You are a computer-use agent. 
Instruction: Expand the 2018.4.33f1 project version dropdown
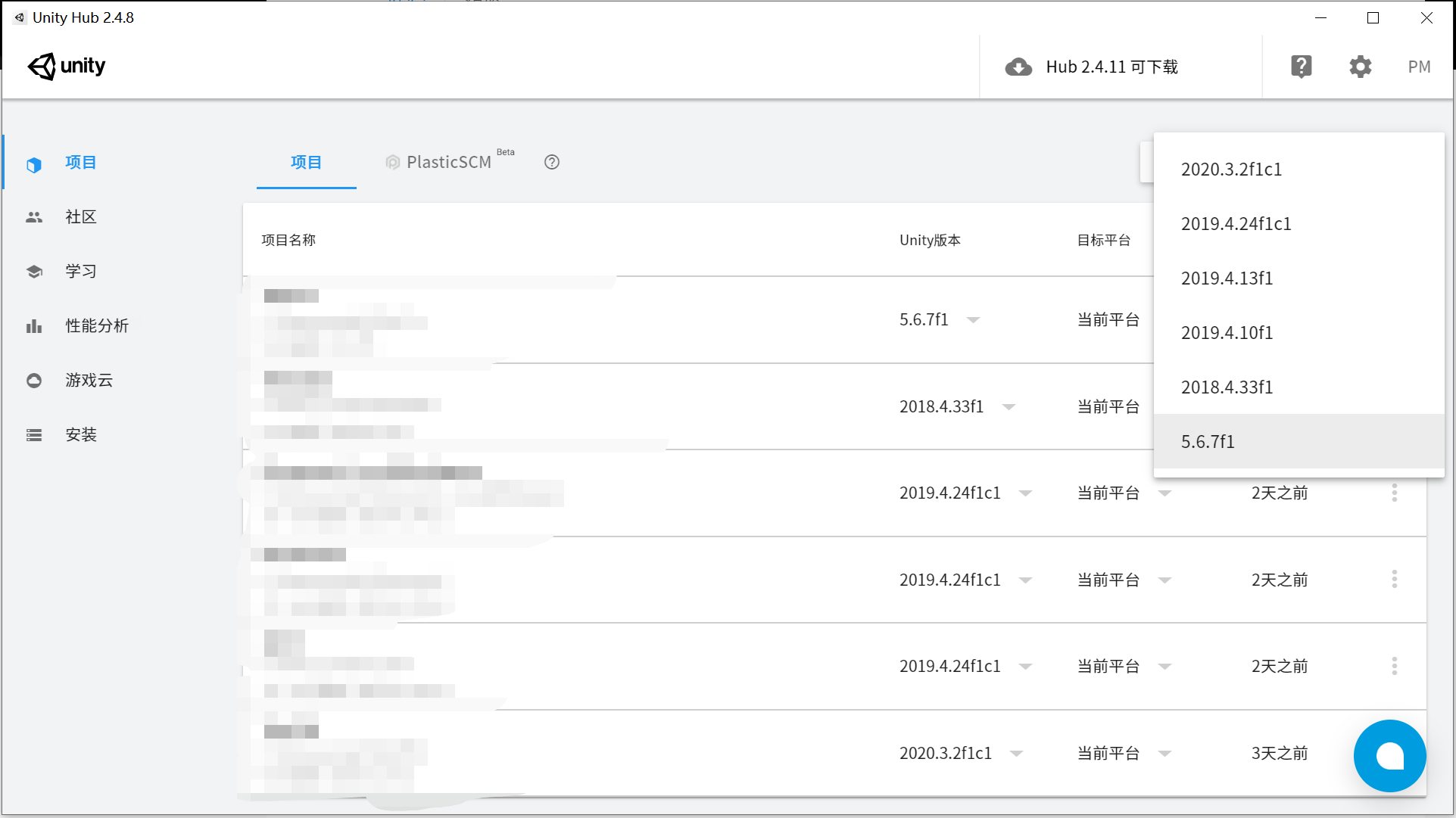coord(1009,407)
